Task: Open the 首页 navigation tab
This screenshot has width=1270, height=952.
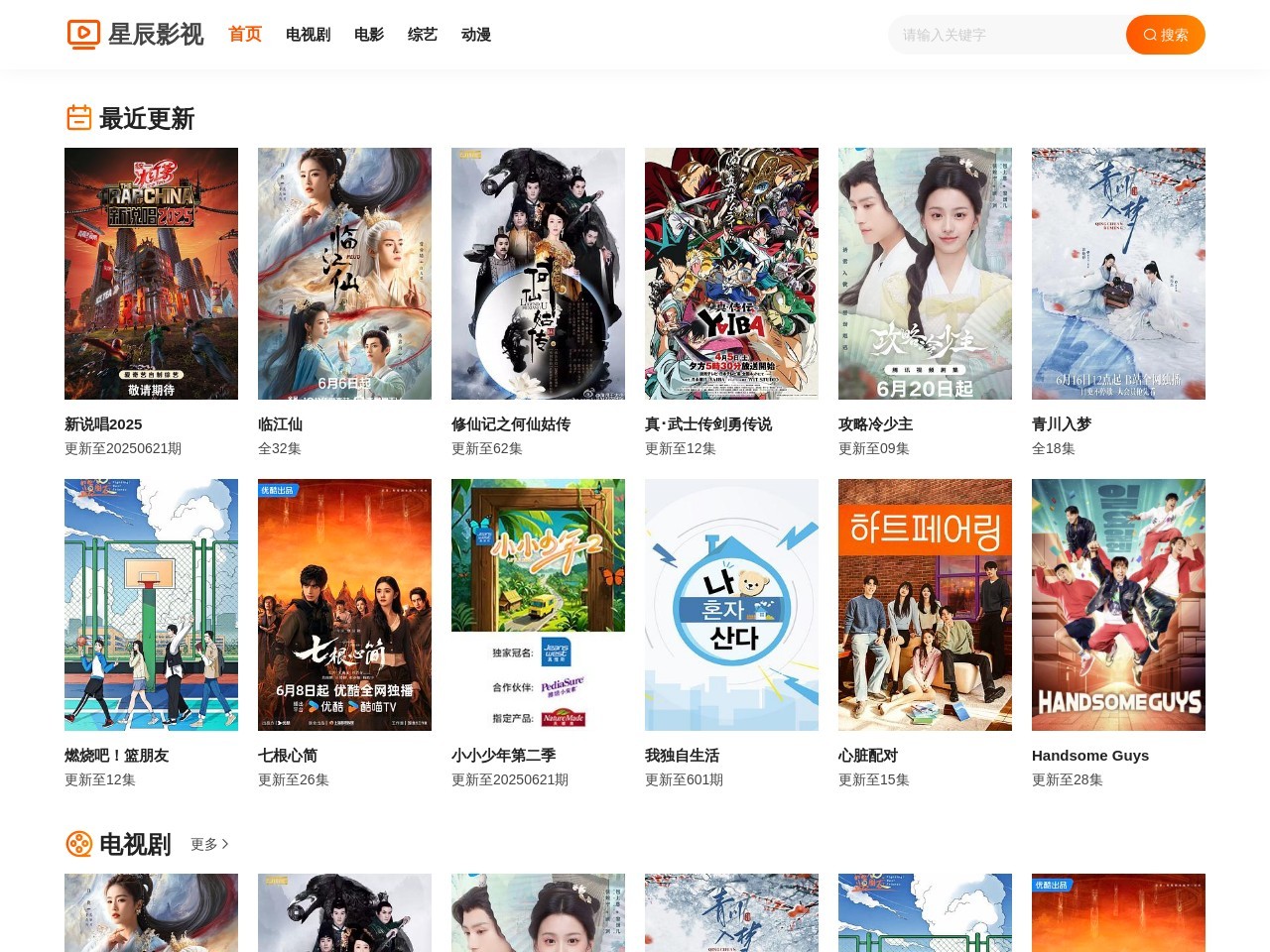Action: point(245,34)
